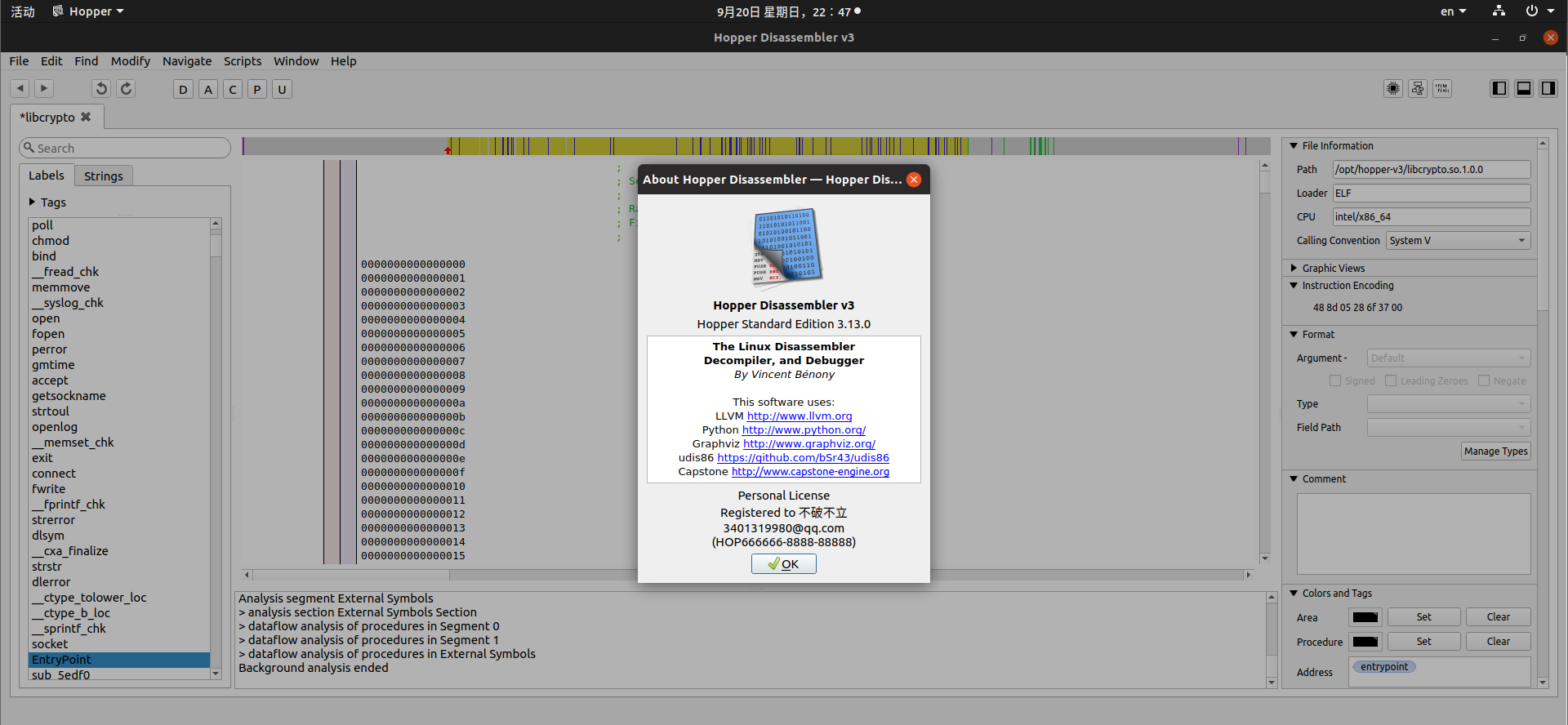Image resolution: width=1568 pixels, height=725 pixels.
Task: Open the 活动 activities overview
Action: tap(23, 11)
